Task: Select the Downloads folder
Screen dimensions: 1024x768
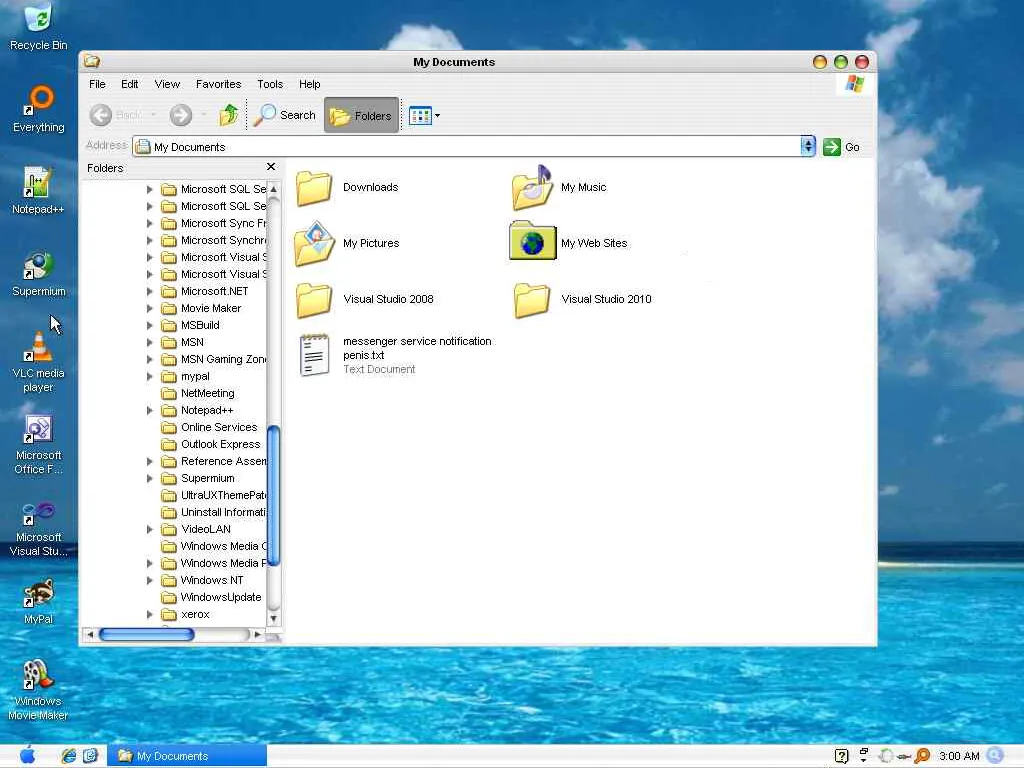Action: coord(347,187)
